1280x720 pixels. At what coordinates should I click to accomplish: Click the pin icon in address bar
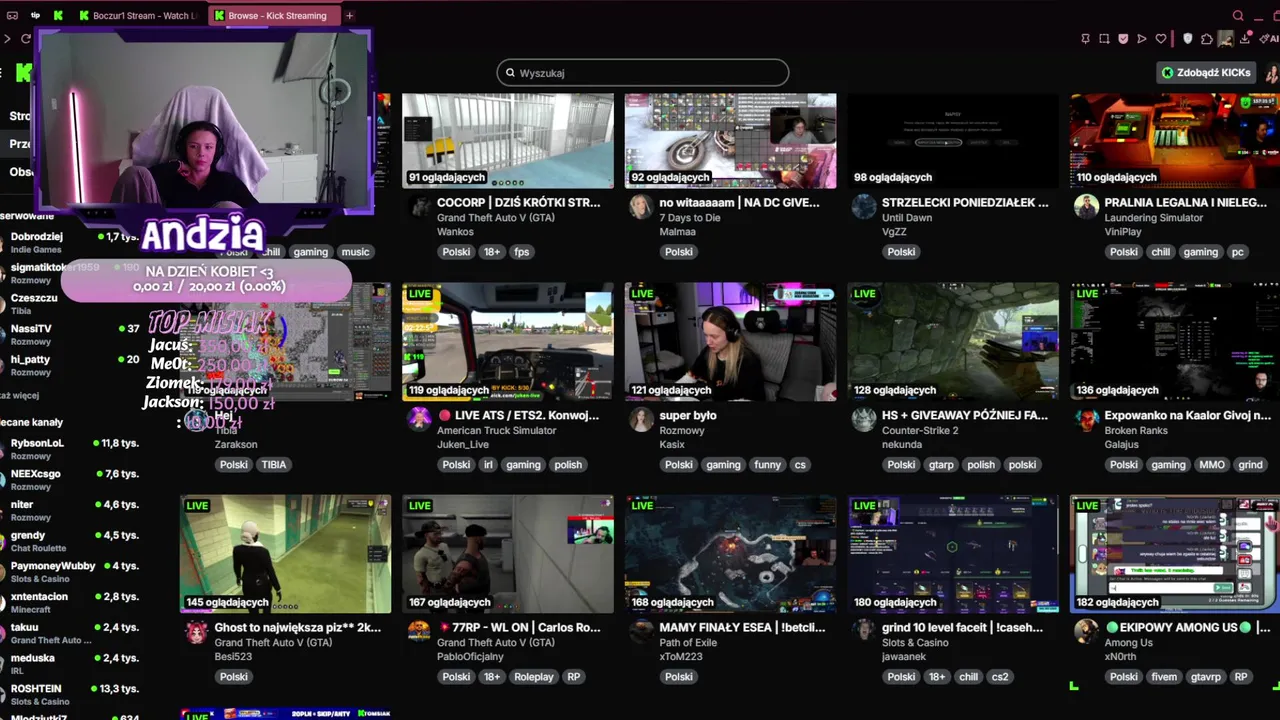pos(1085,39)
